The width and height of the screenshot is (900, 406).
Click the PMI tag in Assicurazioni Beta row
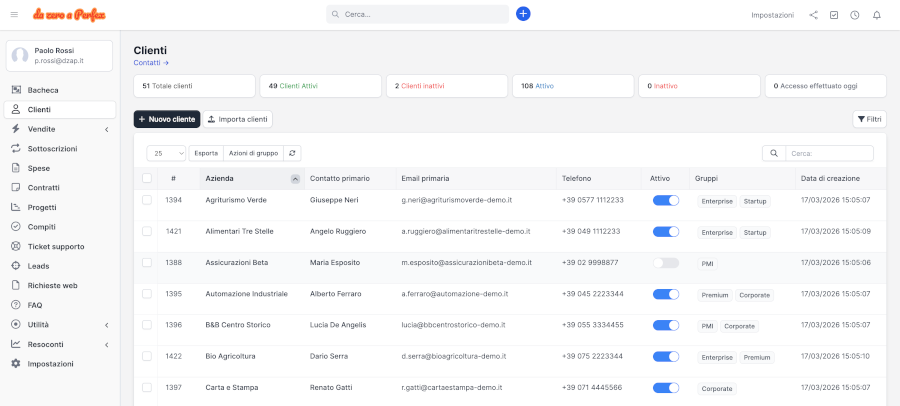[707, 264]
